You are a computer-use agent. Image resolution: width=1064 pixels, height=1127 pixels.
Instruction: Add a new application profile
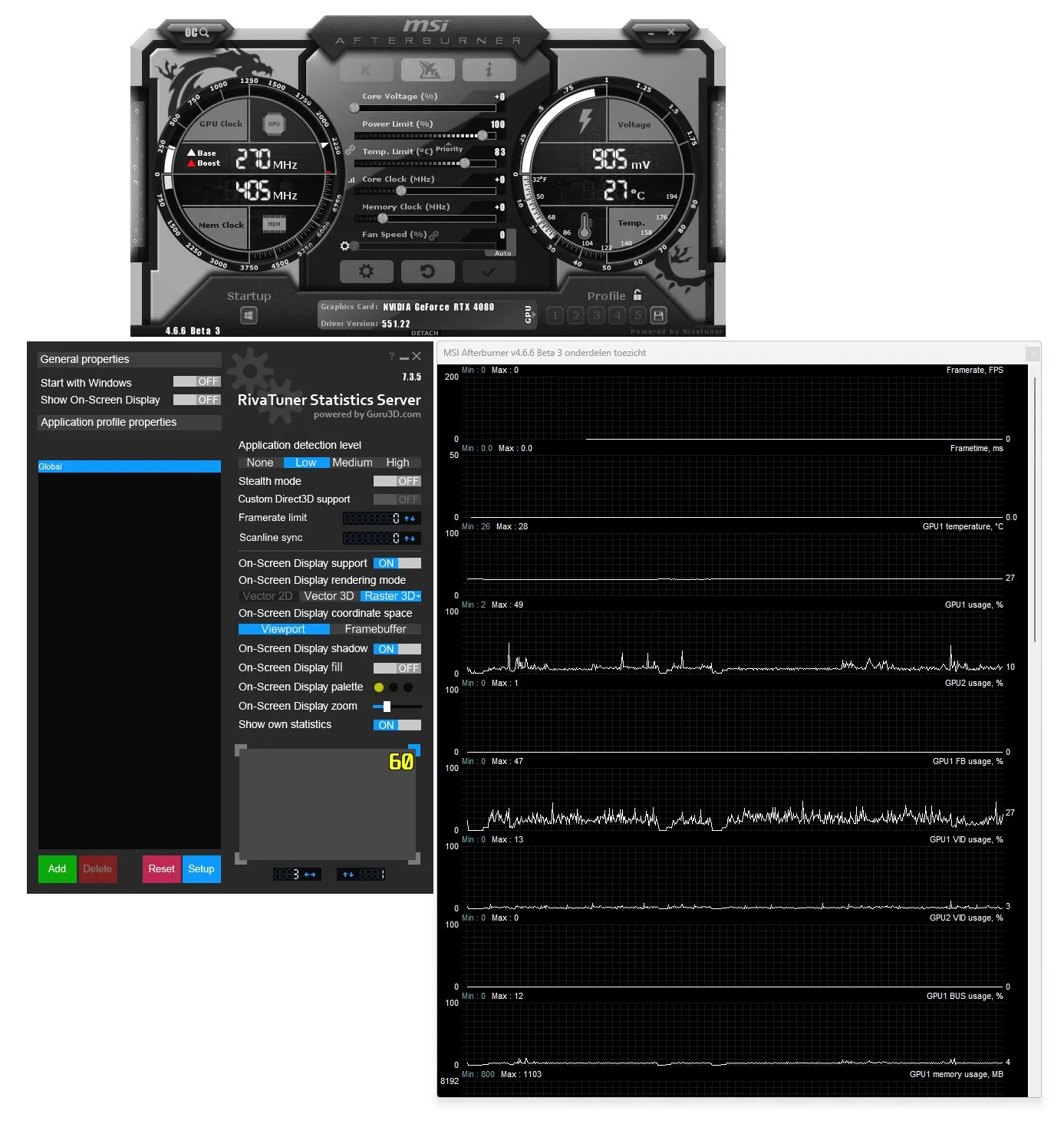[57, 869]
